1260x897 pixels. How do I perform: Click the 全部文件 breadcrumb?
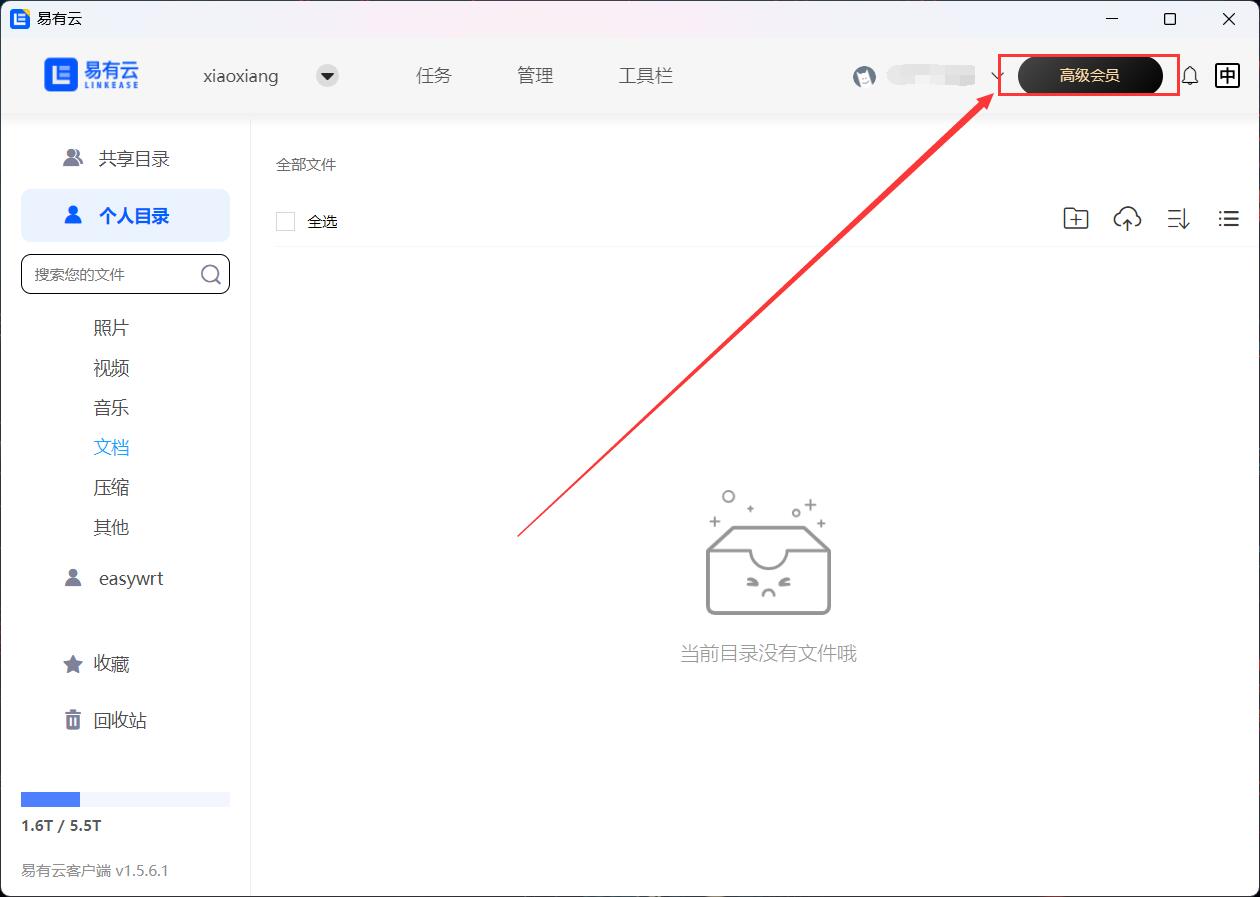[x=306, y=165]
